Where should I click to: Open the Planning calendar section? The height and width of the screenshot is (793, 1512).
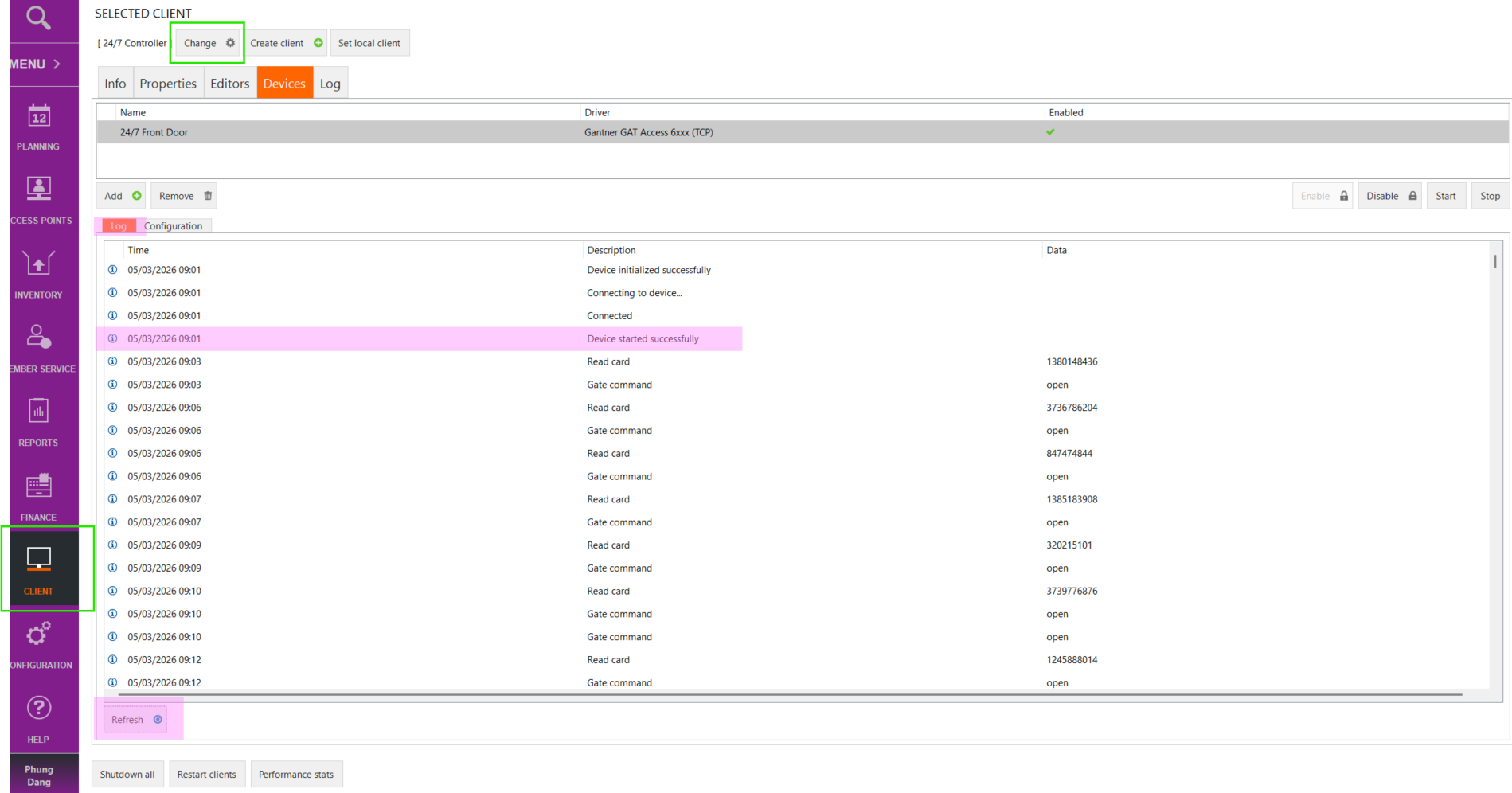[x=38, y=127]
